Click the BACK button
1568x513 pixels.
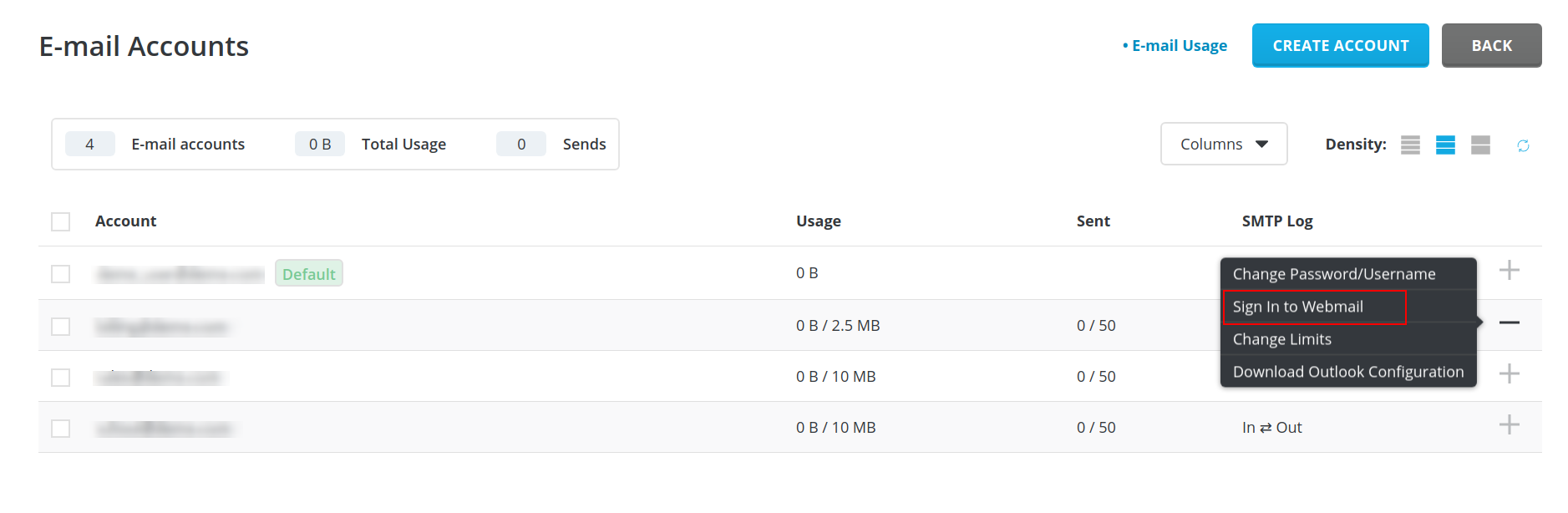coord(1491,45)
